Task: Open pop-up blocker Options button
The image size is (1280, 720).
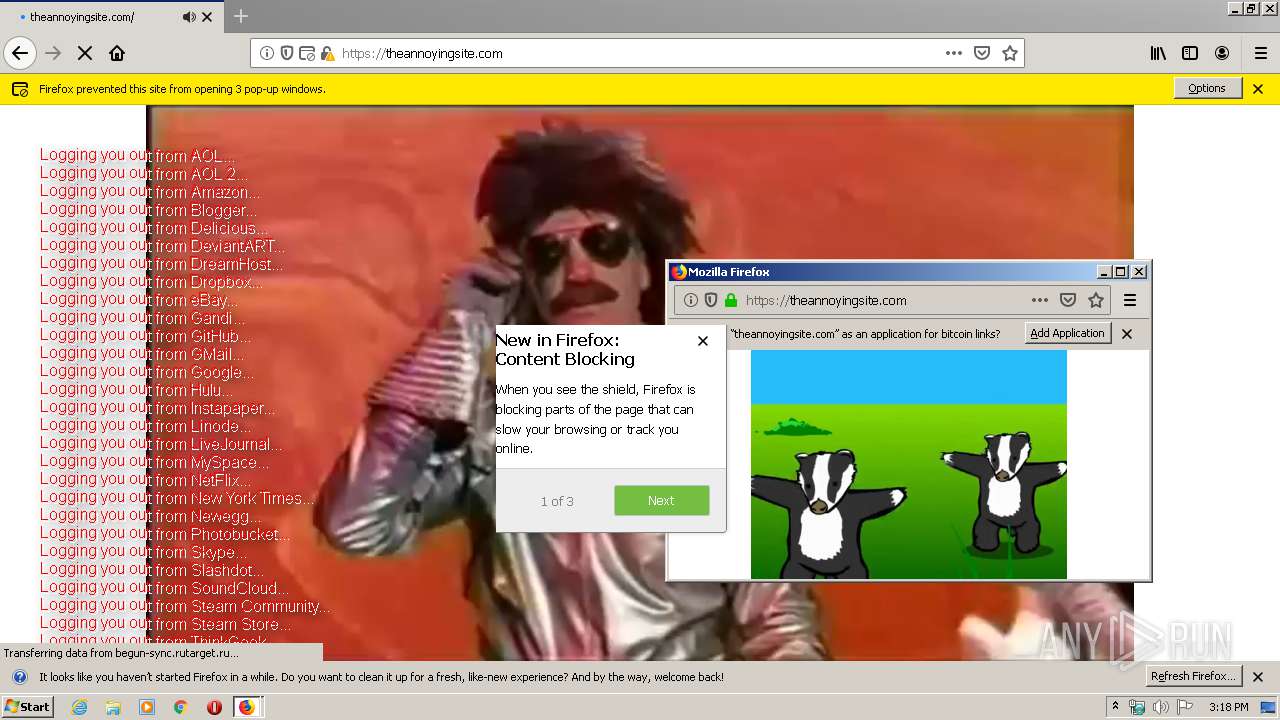Action: [x=1207, y=88]
